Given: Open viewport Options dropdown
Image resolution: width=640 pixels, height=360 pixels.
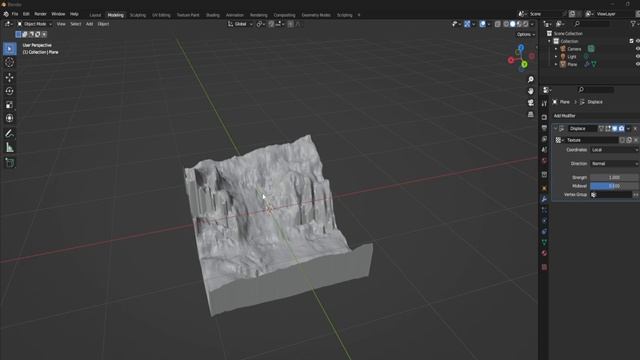Looking at the screenshot, I should tap(525, 35).
